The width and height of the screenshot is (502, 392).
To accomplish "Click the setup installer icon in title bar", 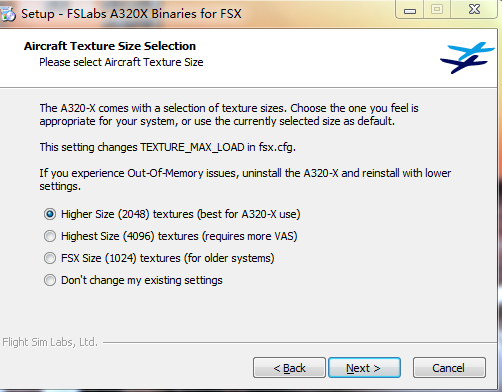I will coord(7,14).
